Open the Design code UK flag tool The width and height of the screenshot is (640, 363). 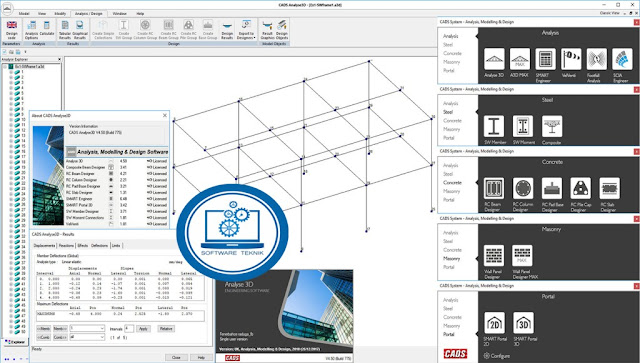(x=12, y=30)
